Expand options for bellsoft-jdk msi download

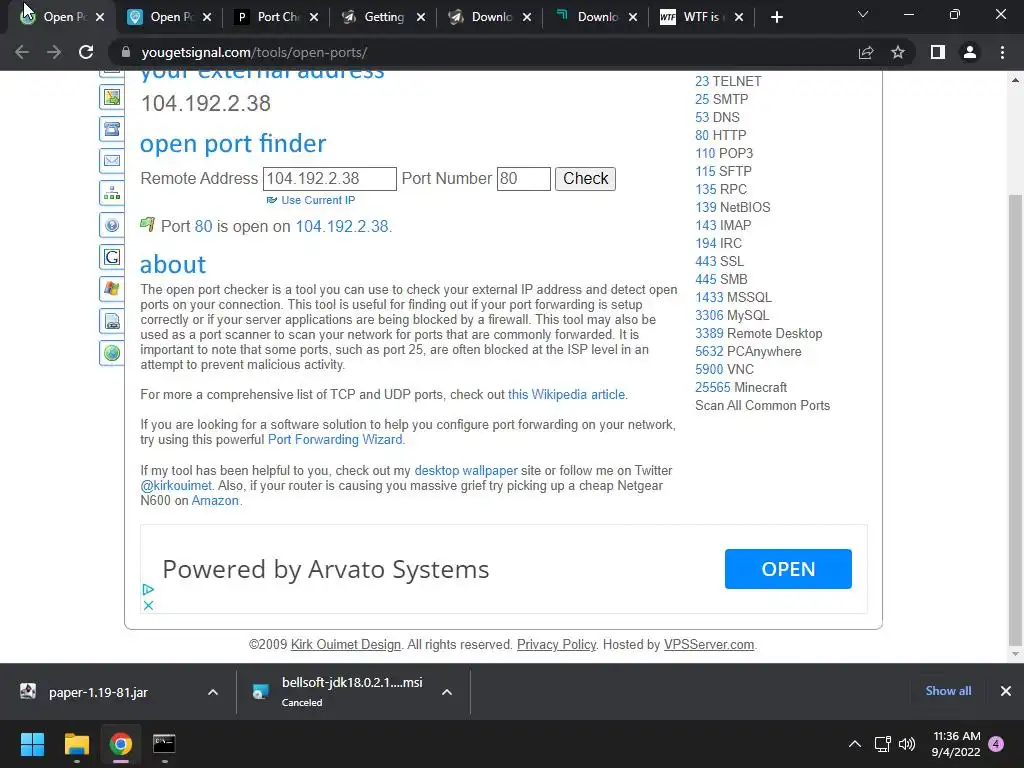coord(447,692)
